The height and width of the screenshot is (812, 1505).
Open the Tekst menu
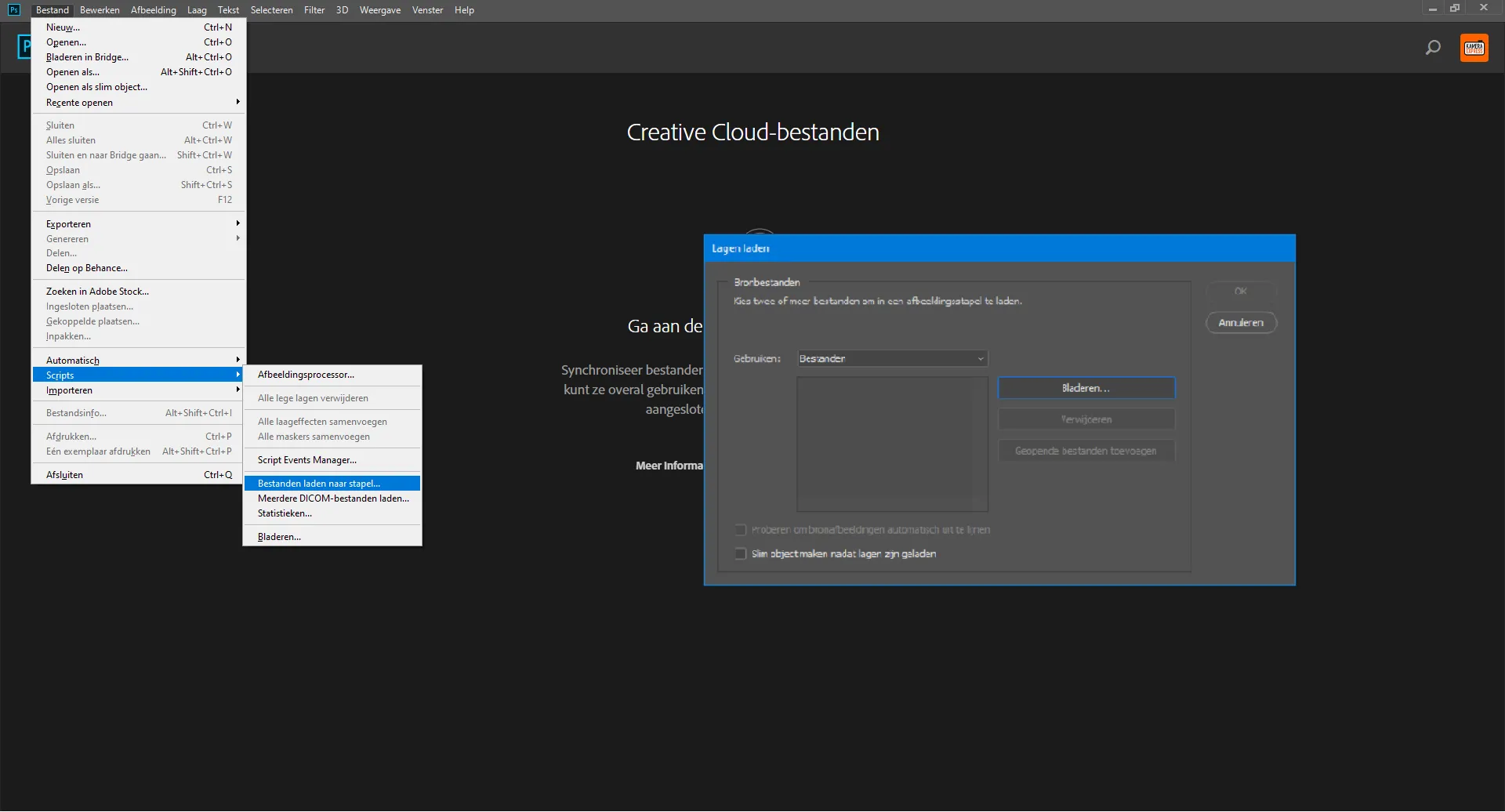click(228, 10)
